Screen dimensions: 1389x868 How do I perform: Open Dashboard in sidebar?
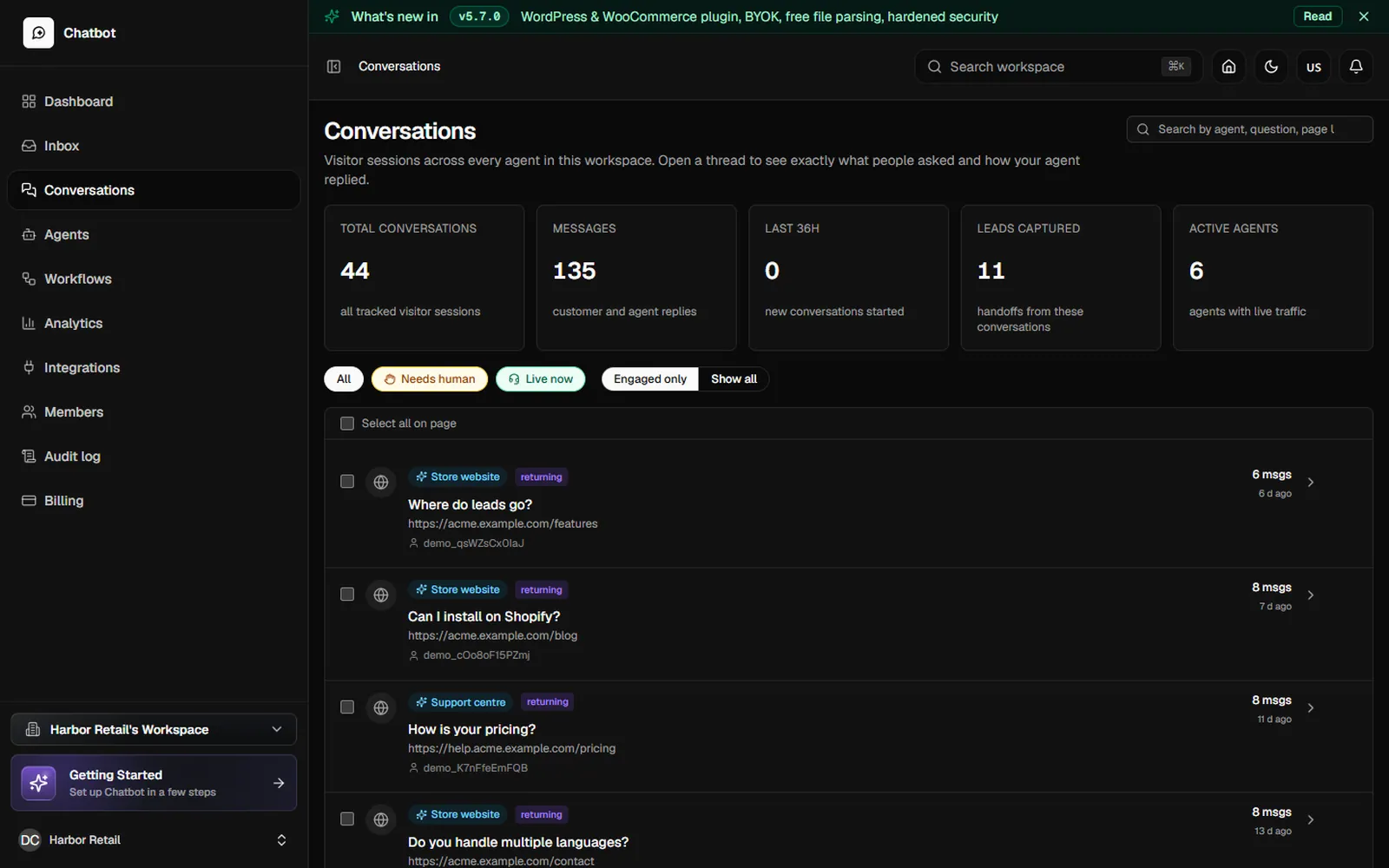(x=154, y=102)
